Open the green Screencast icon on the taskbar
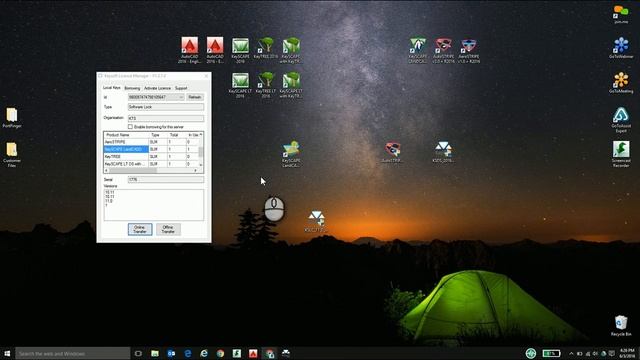Screen dimensions: 640x360 tap(237, 353)
